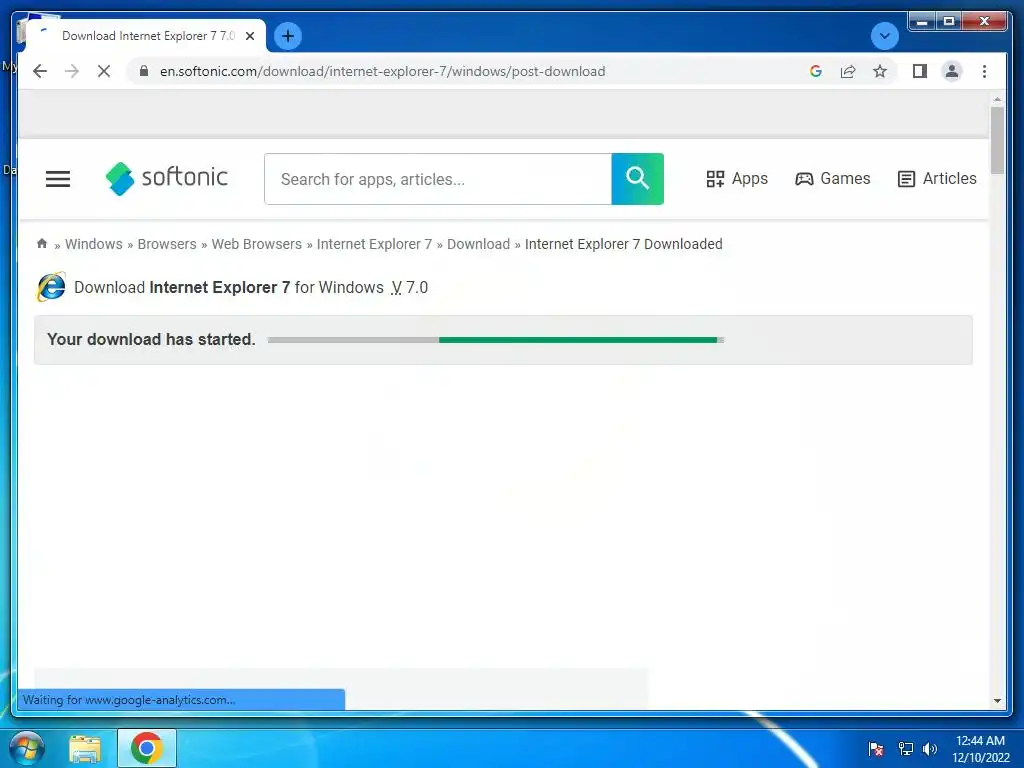Viewport: 1024px width, 768px height.
Task: View site info via the padlock icon
Action: pyautogui.click(x=144, y=71)
